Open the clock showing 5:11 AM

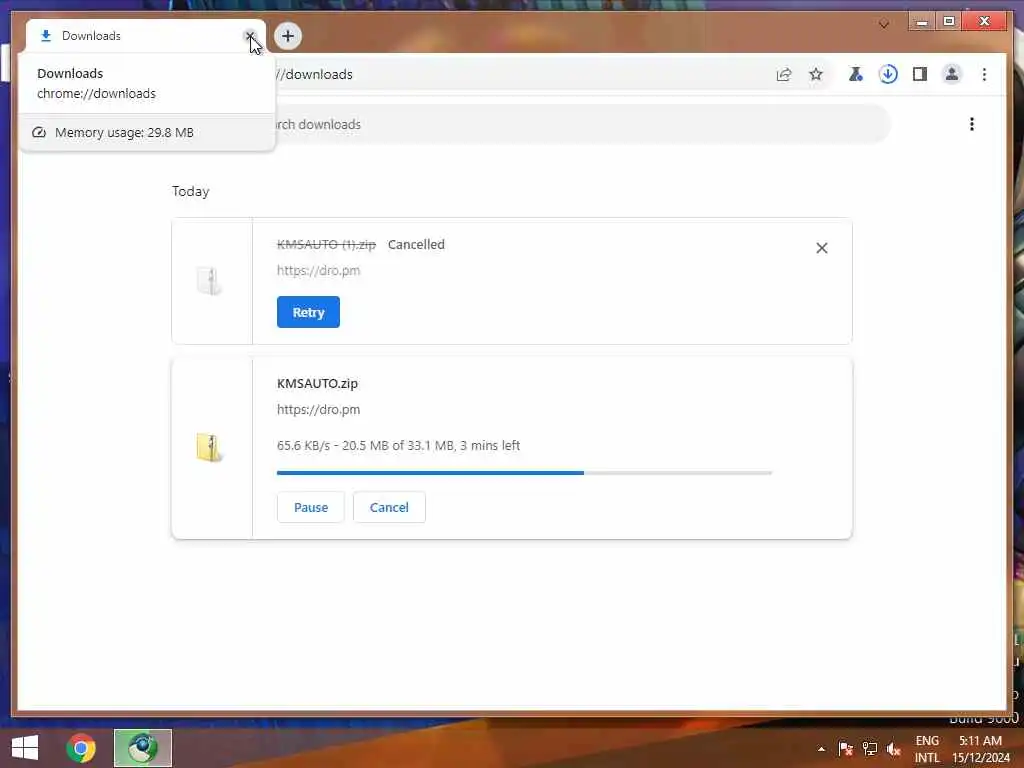[981, 749]
